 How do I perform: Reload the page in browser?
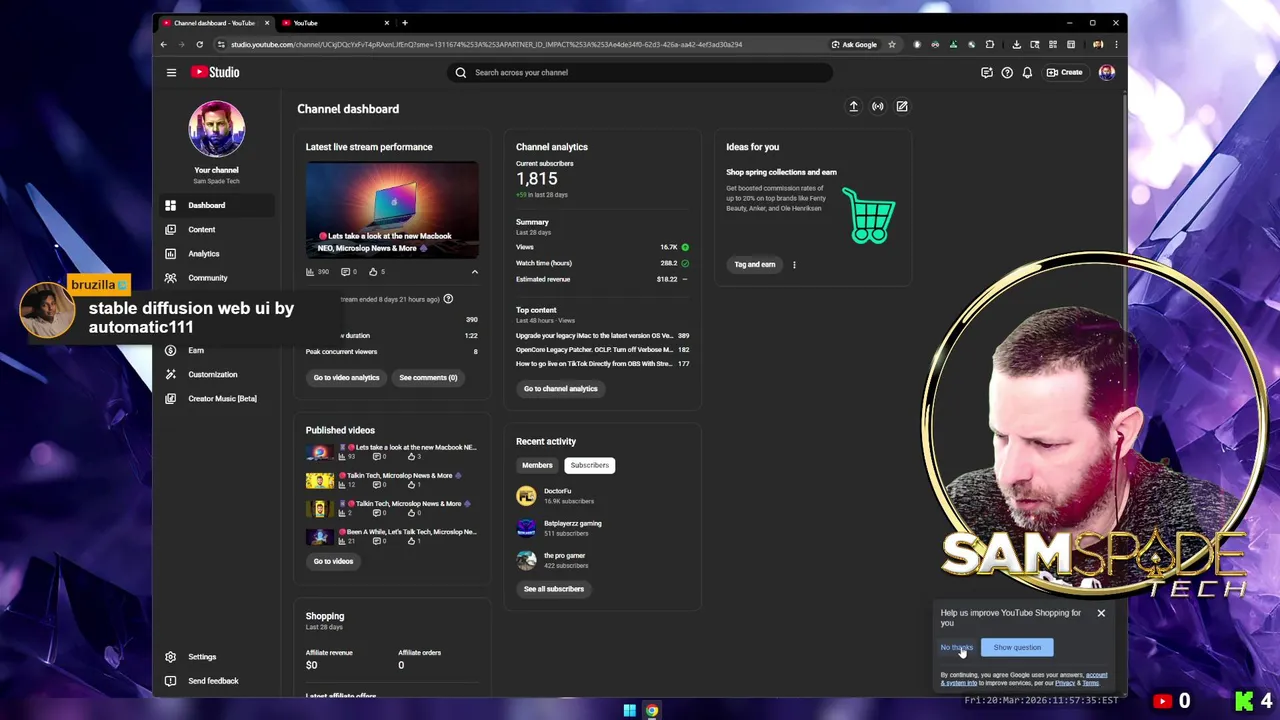point(200,44)
